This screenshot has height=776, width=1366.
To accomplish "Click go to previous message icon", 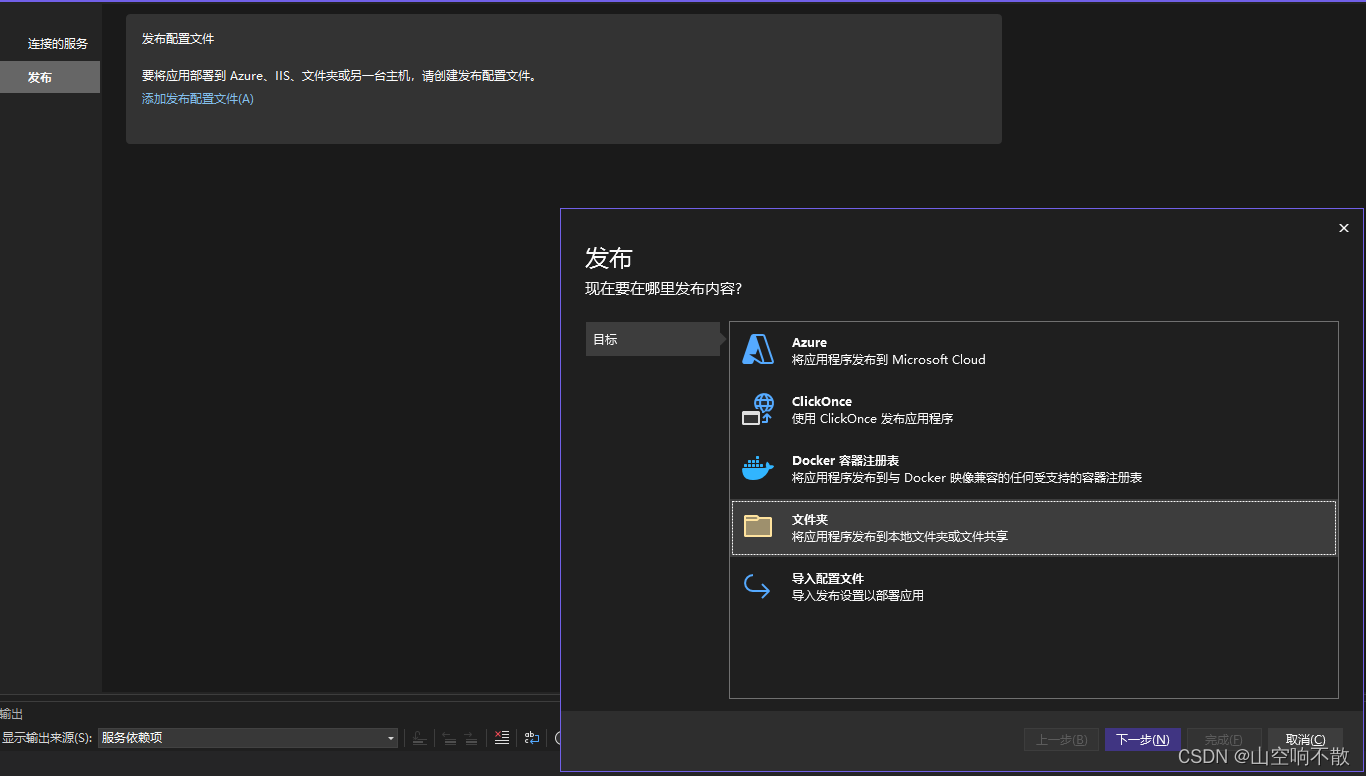I will click(x=449, y=738).
